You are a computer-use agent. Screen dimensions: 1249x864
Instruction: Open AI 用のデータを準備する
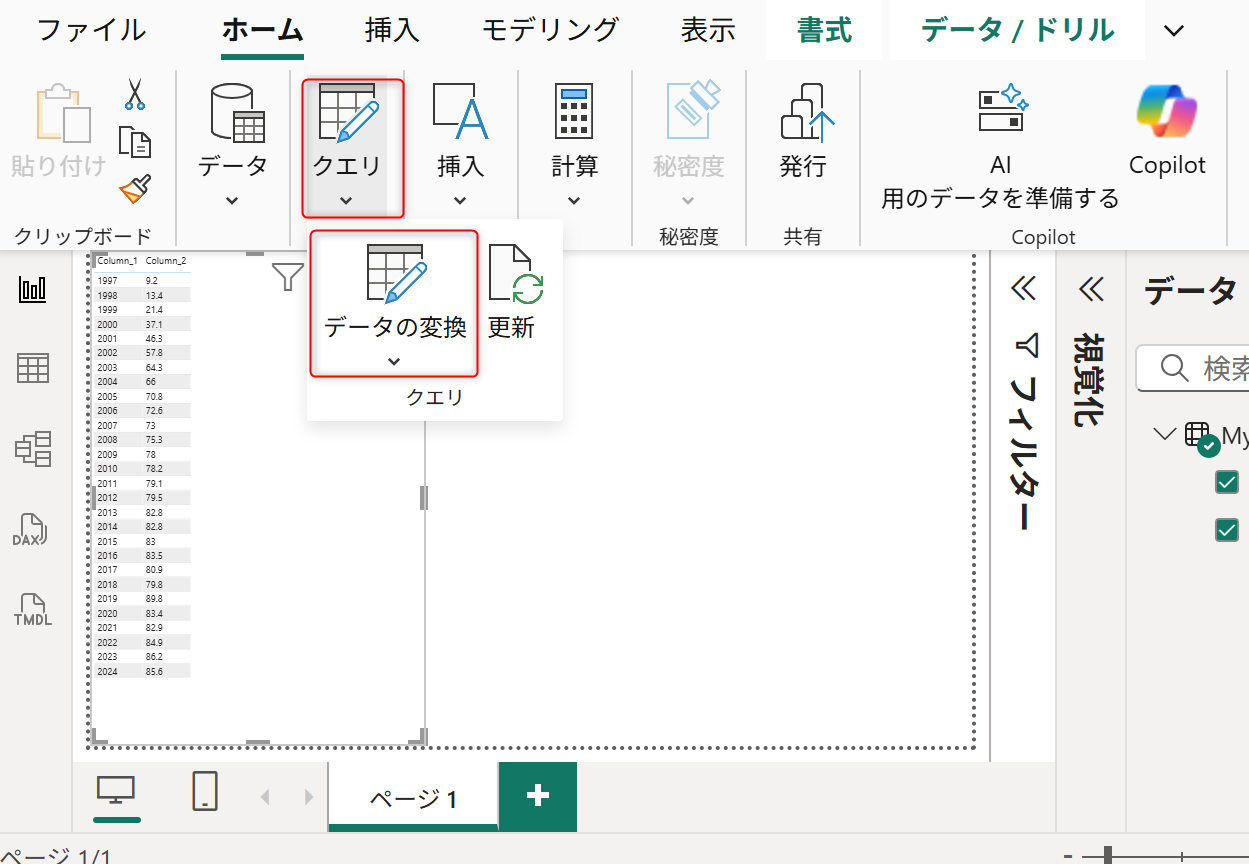tap(999, 145)
